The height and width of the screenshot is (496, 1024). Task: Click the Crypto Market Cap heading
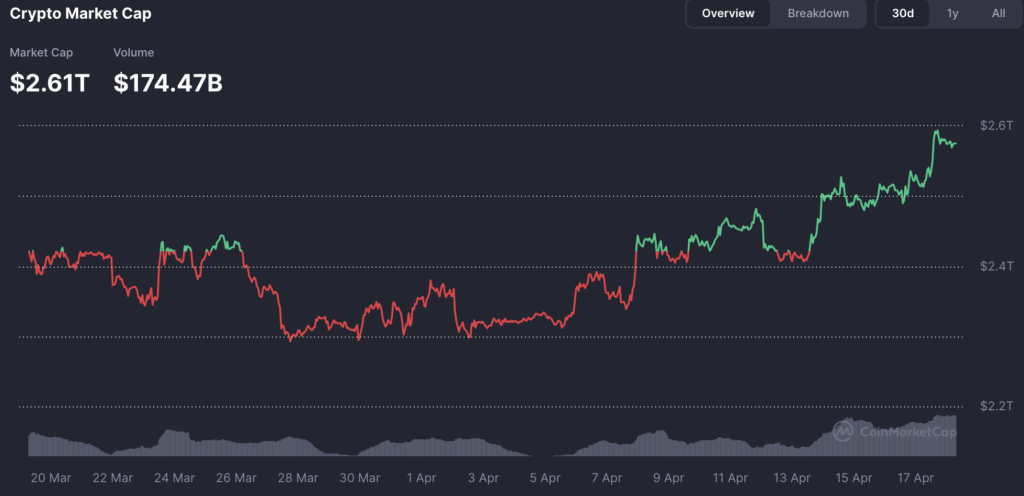(x=81, y=15)
